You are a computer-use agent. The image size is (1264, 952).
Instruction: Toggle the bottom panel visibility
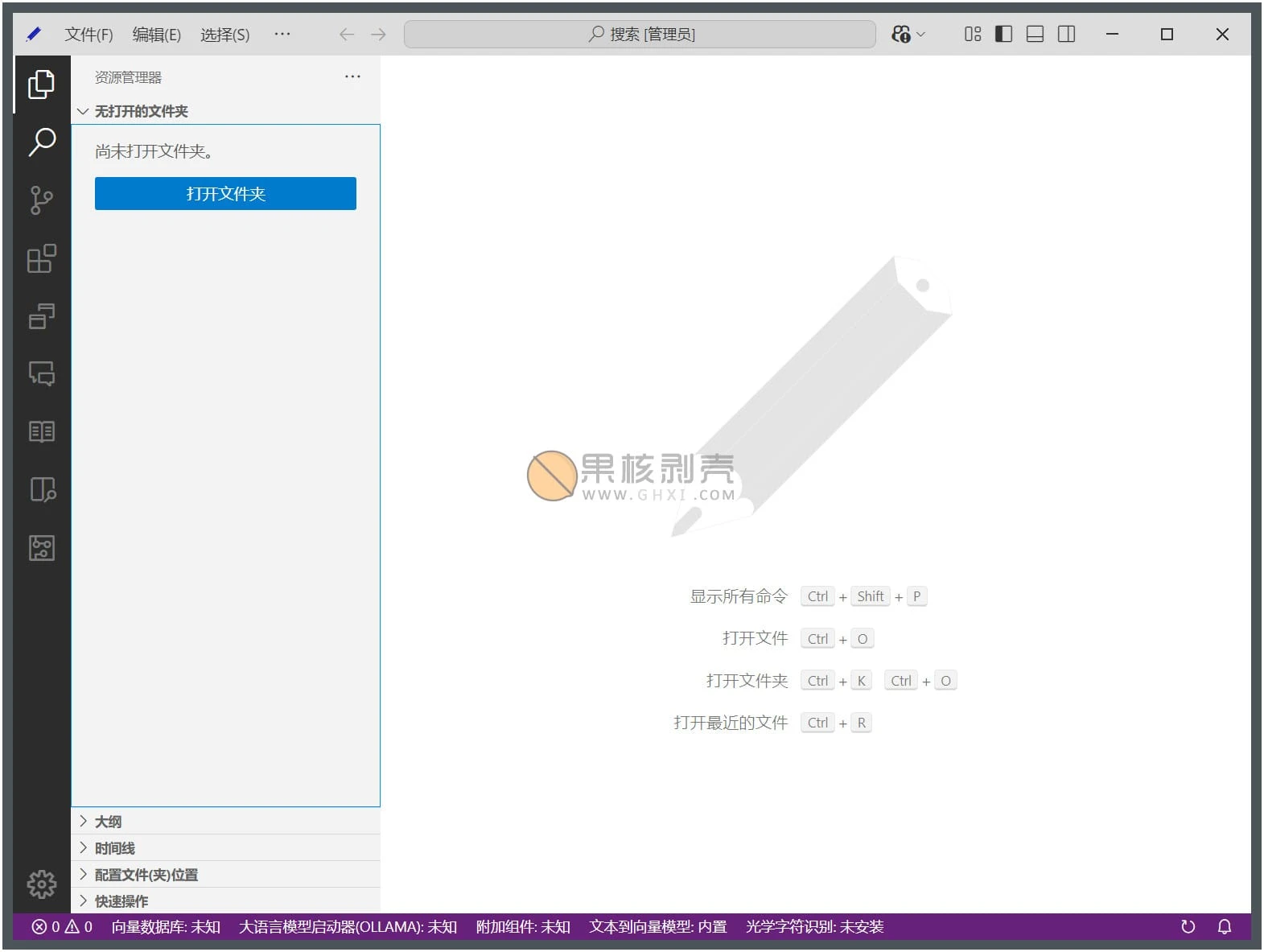pyautogui.click(x=1035, y=34)
